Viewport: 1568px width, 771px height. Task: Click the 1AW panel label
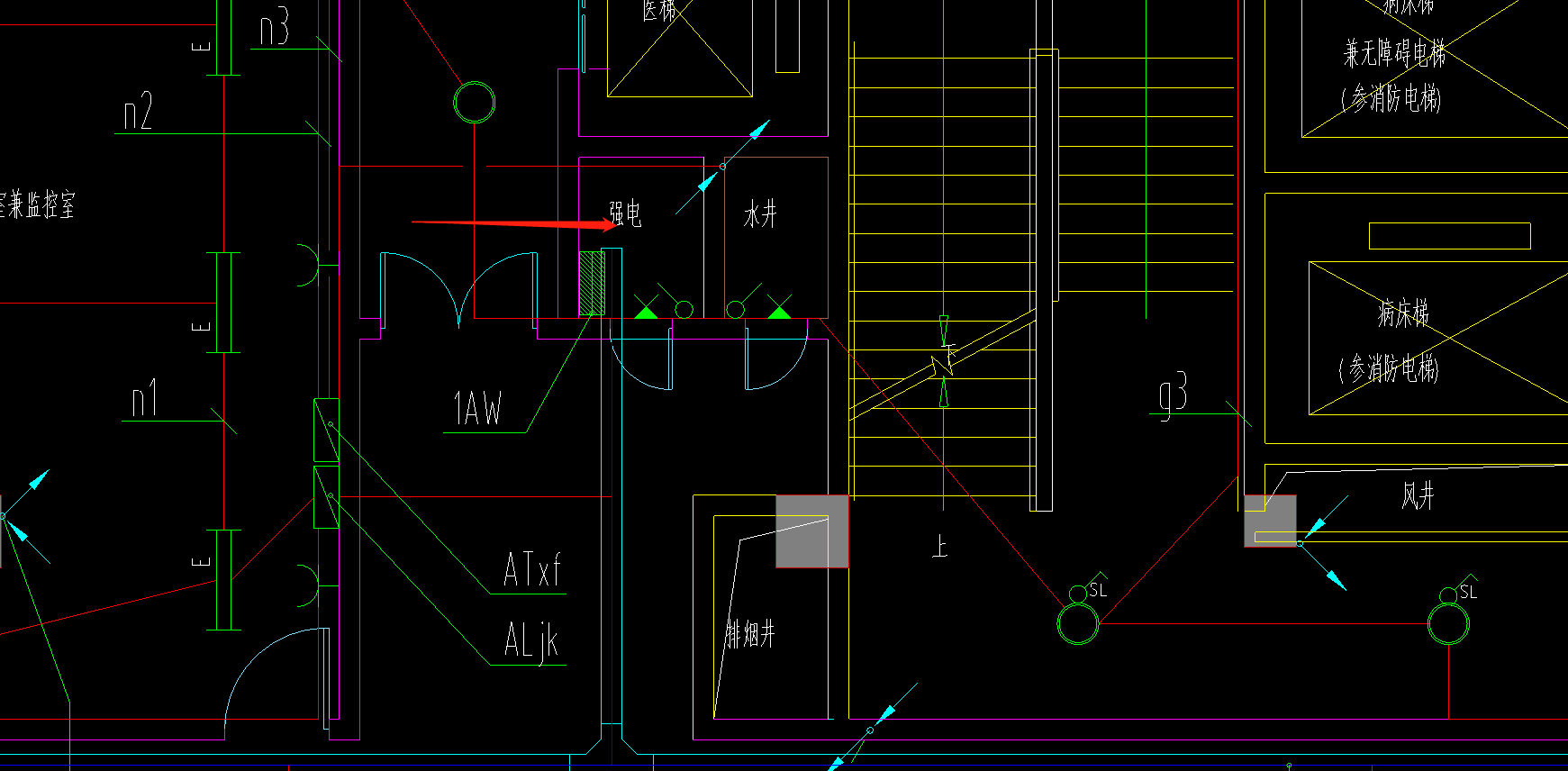[x=477, y=408]
